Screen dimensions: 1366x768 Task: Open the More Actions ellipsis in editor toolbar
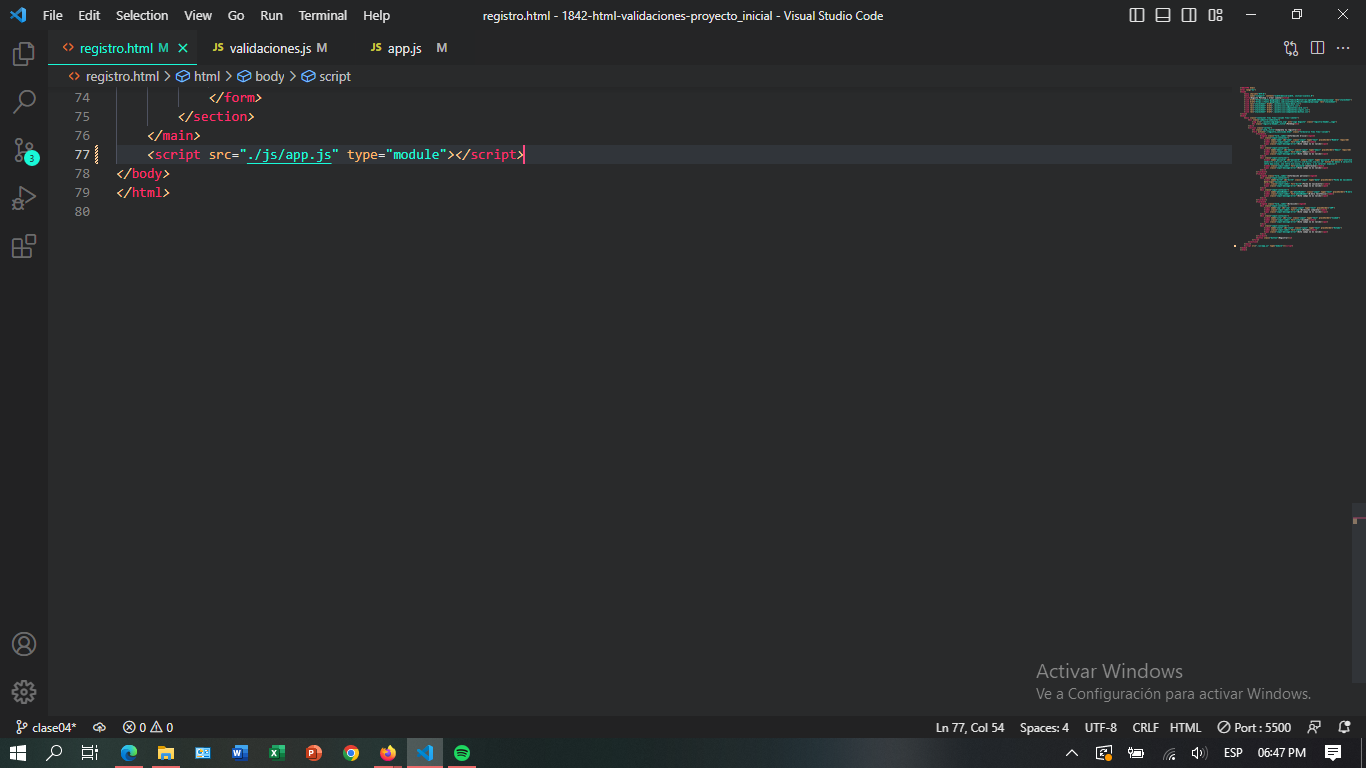point(1343,48)
